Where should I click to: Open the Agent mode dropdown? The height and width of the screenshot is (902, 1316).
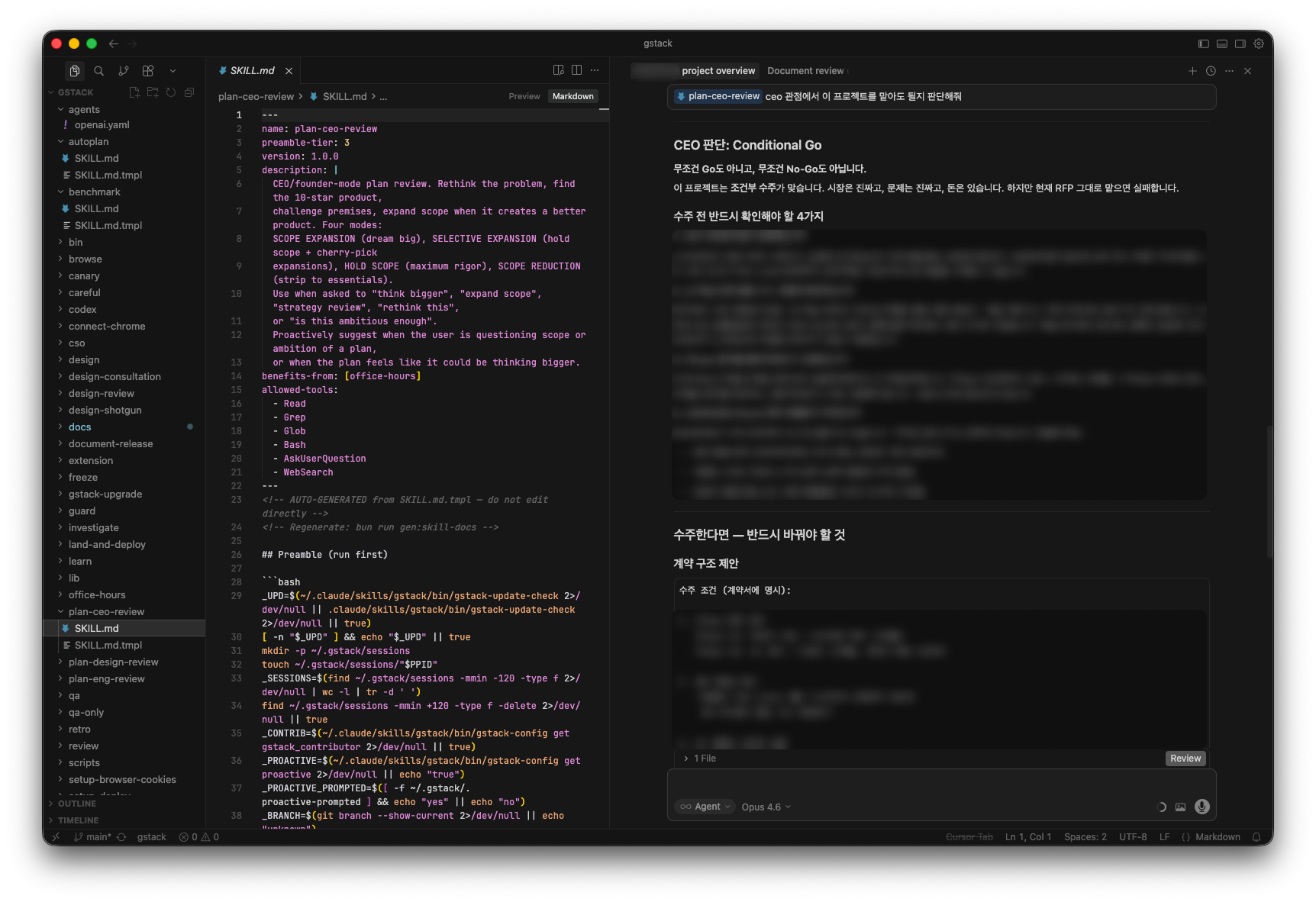tap(705, 807)
